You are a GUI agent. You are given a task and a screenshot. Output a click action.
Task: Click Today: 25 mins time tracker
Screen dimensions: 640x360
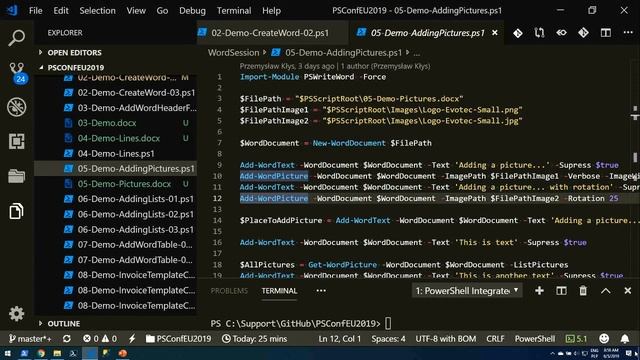255,339
